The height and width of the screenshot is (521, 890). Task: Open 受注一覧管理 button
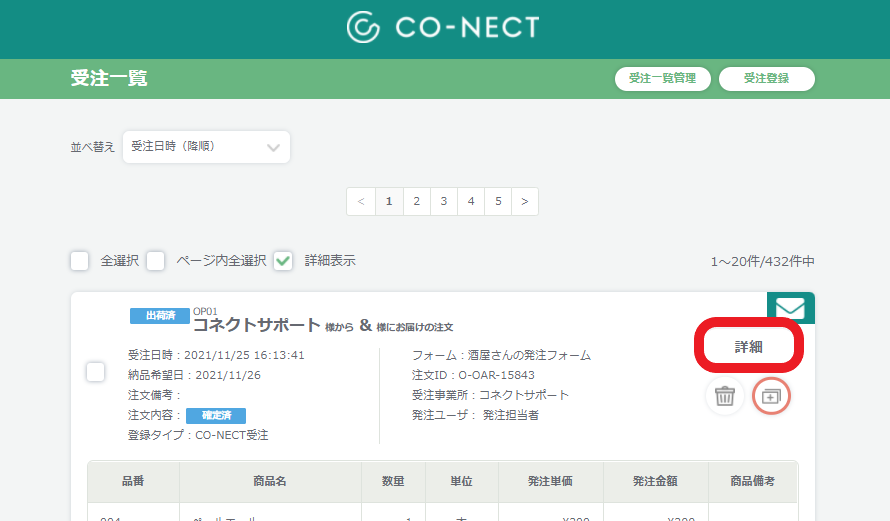(662, 78)
